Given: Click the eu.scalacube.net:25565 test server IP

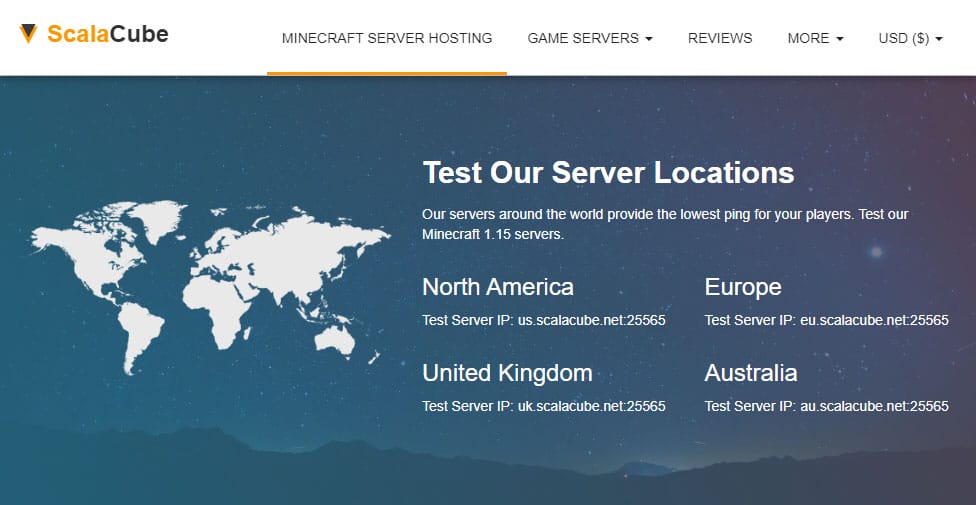Looking at the screenshot, I should pos(874,321).
